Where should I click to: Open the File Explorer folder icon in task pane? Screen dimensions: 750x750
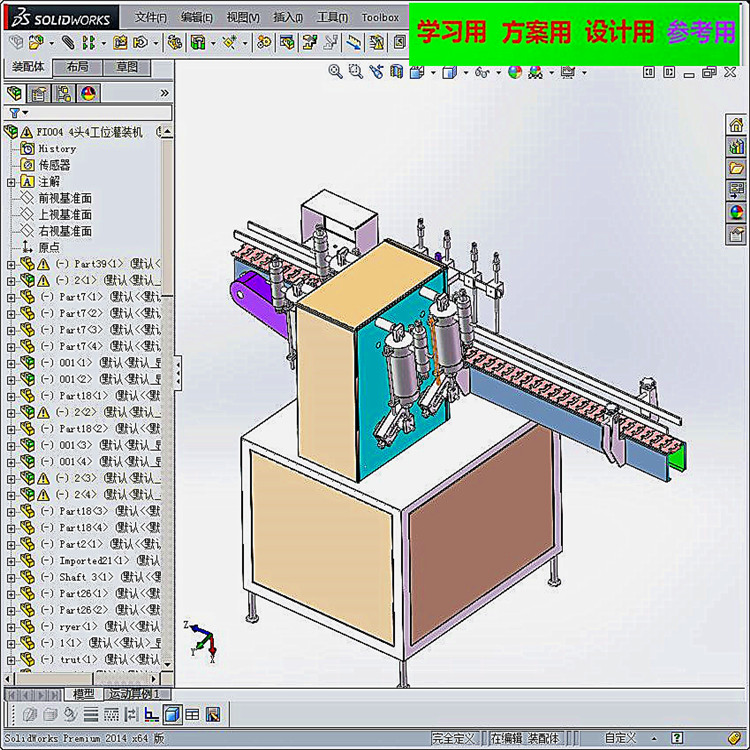point(736,168)
